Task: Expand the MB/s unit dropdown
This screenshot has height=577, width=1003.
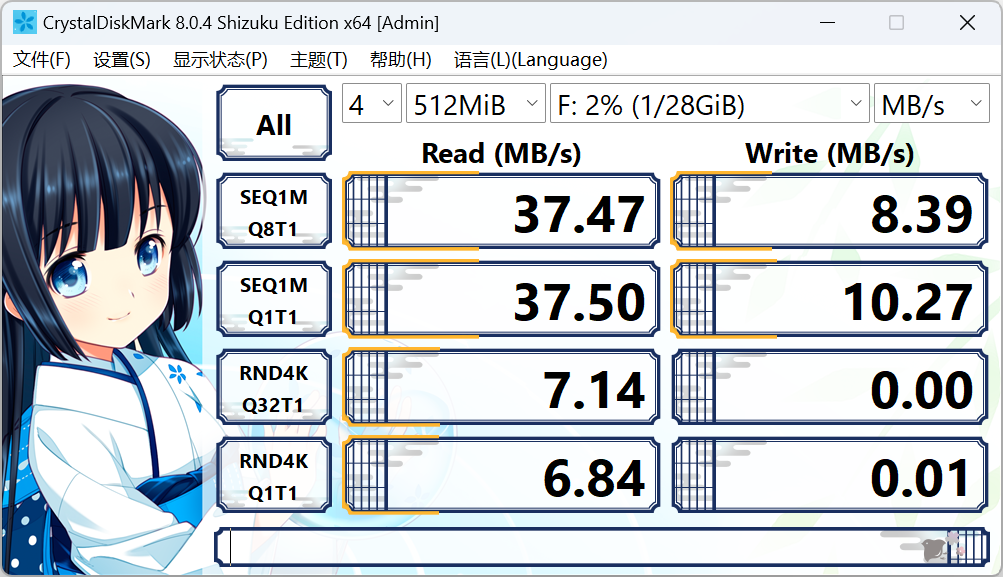Action: pos(931,103)
